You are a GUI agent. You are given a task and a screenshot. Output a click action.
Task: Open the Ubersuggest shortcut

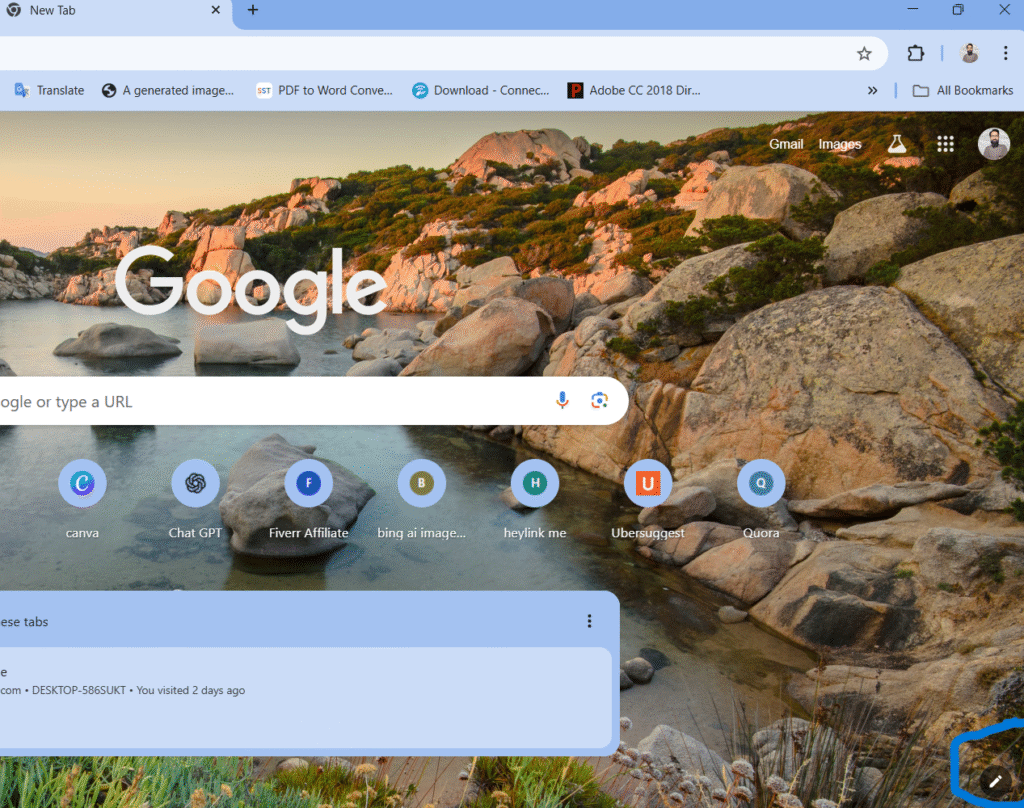click(x=648, y=483)
